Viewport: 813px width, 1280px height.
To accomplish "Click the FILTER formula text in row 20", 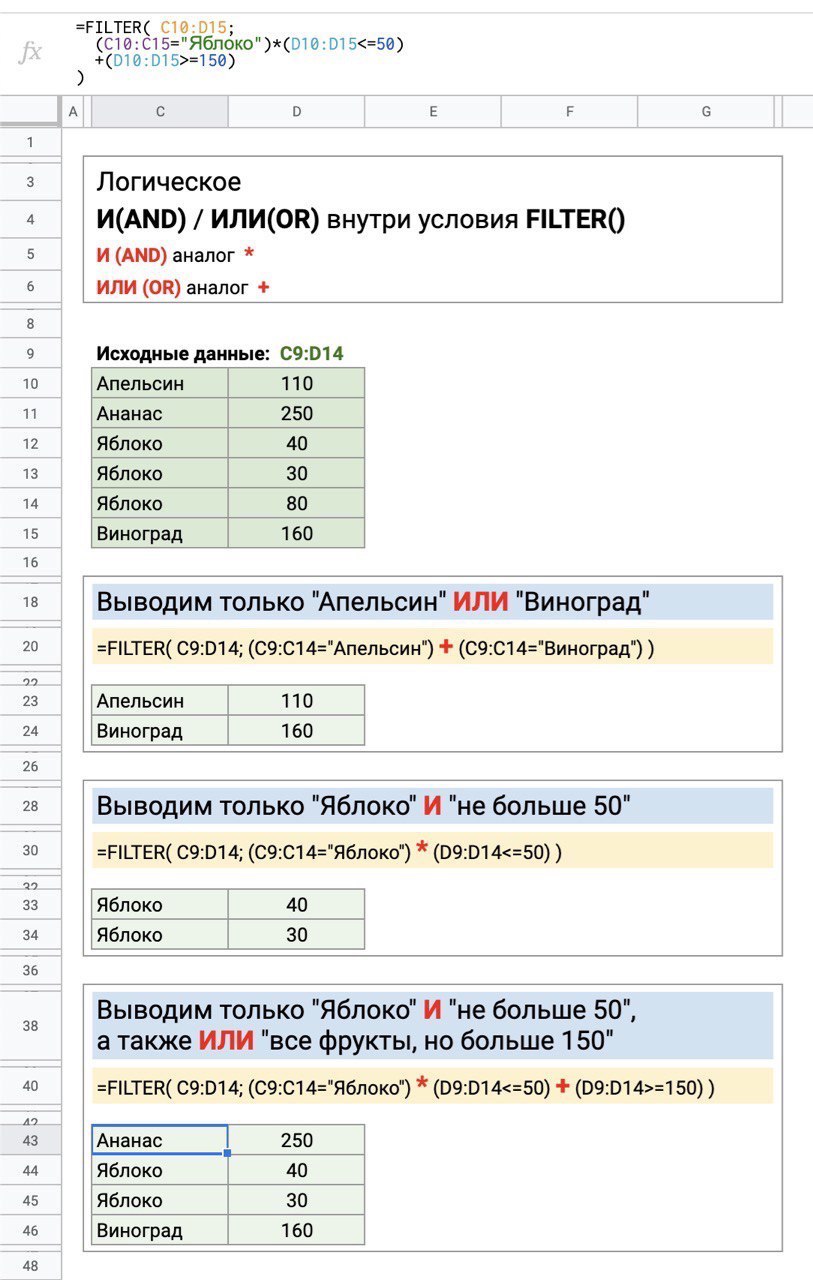I will [375, 647].
